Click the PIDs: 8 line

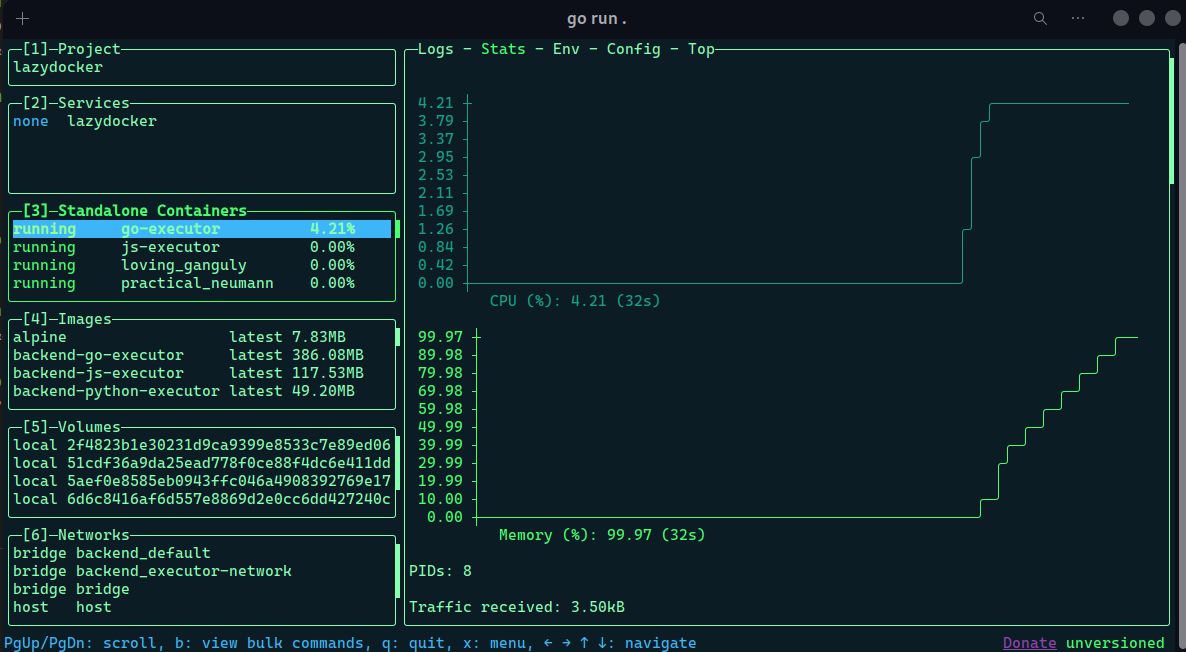[440, 571]
